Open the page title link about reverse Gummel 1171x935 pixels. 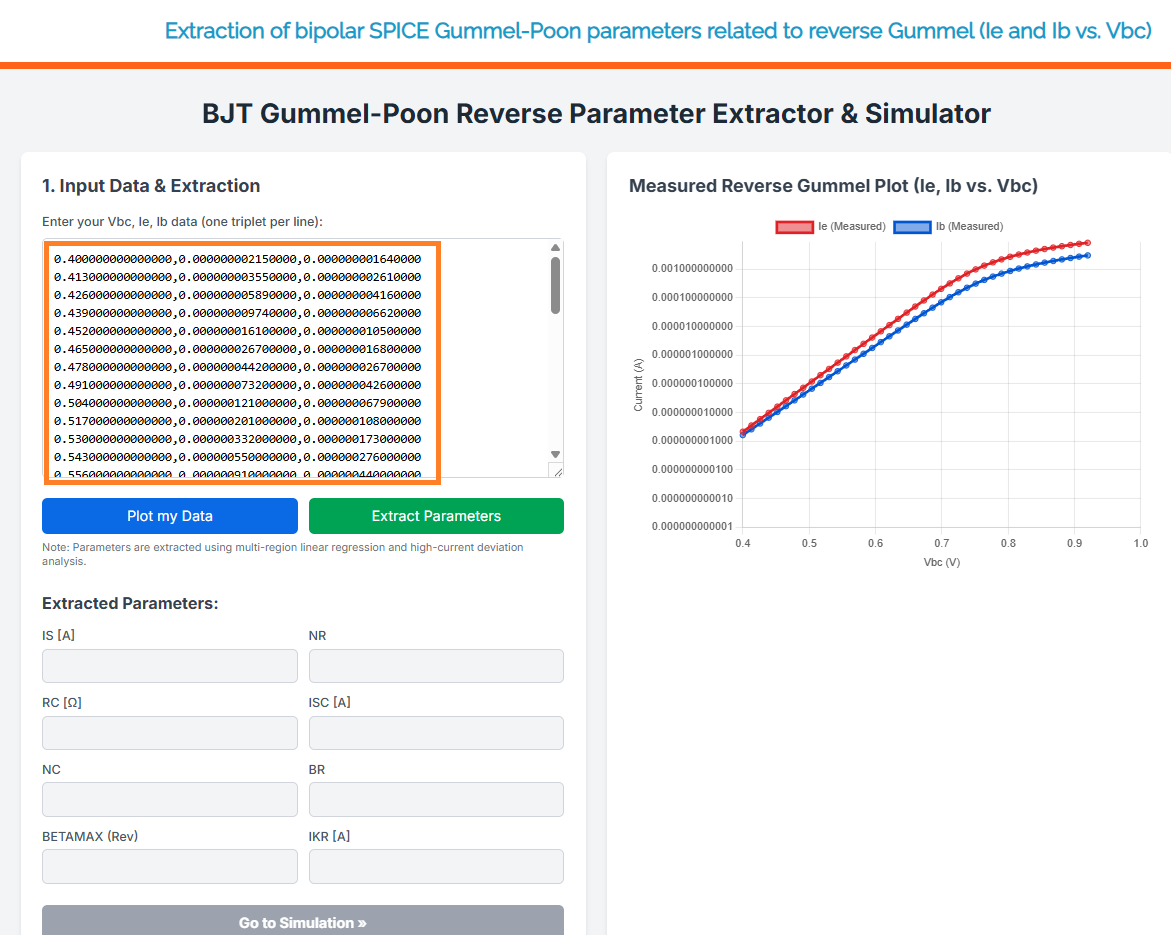[658, 31]
